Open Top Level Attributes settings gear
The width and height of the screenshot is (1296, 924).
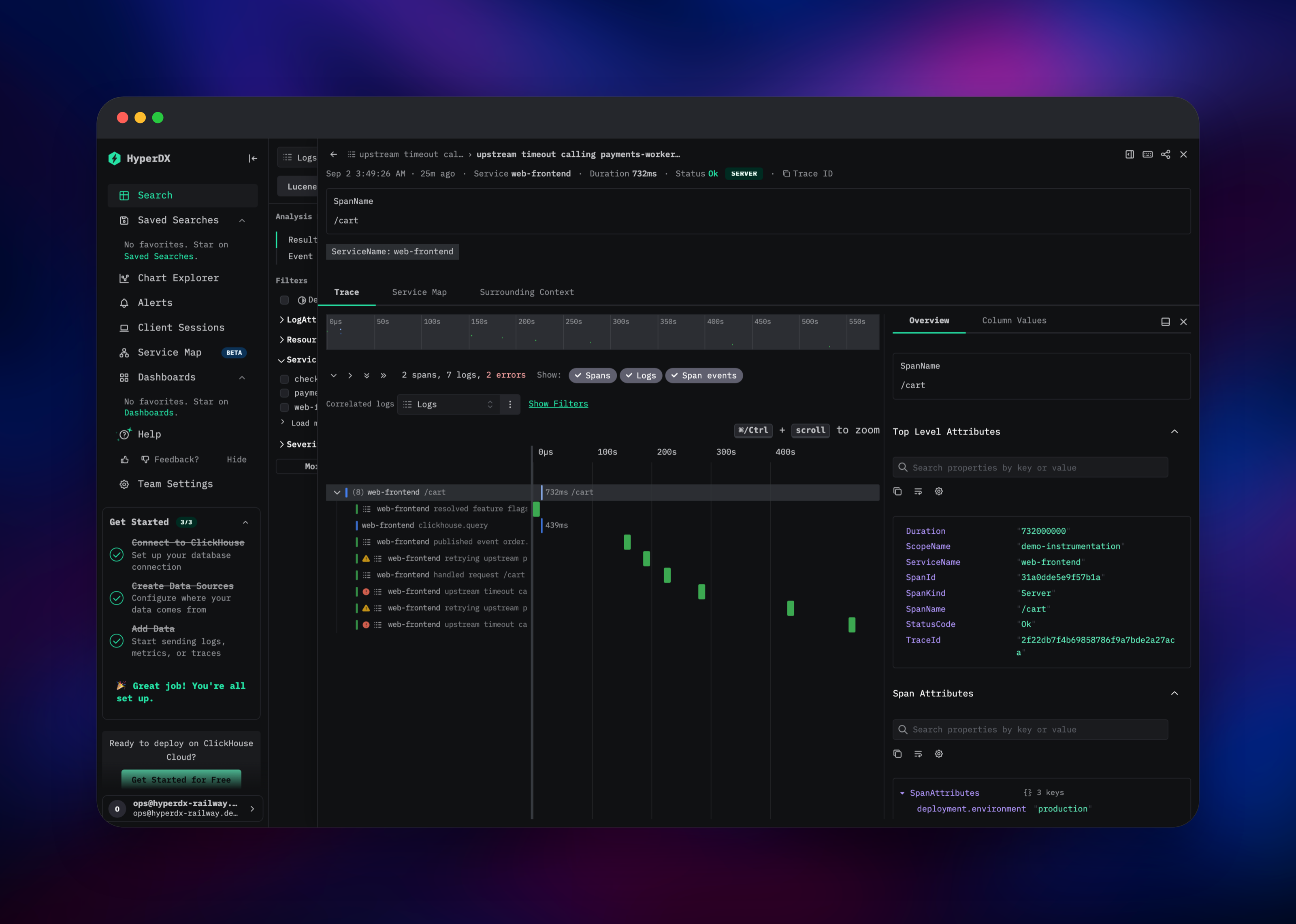tap(939, 491)
